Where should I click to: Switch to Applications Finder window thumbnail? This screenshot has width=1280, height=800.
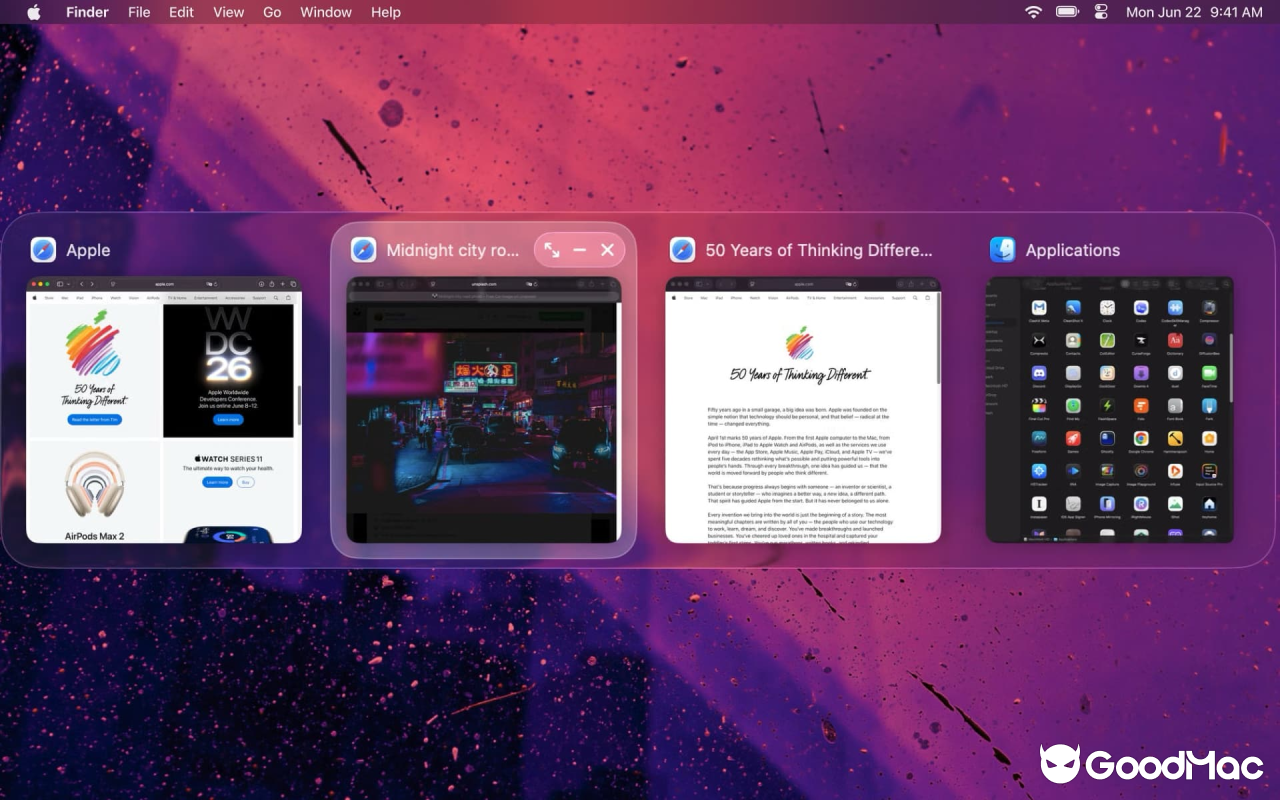click(x=1110, y=410)
